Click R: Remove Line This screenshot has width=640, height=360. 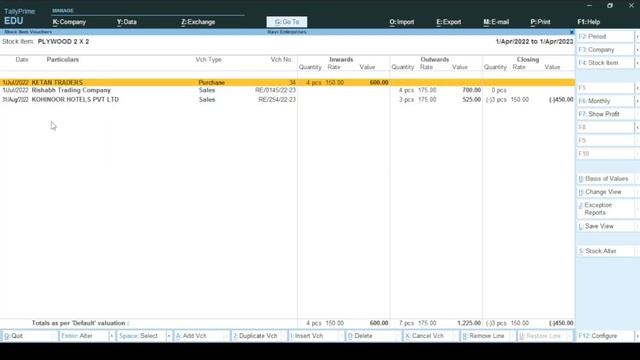click(x=485, y=336)
